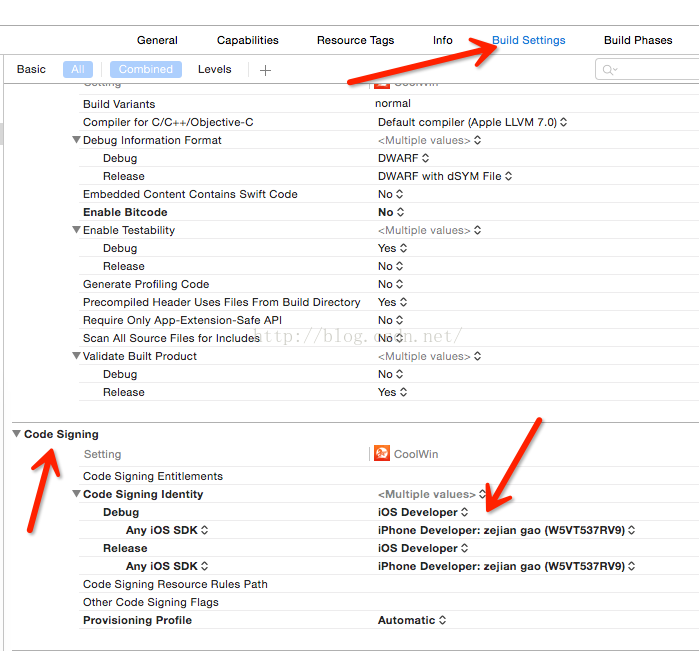Collapse the Code Signing section
Image resolution: width=699 pixels, height=651 pixels.
click(x=16, y=433)
